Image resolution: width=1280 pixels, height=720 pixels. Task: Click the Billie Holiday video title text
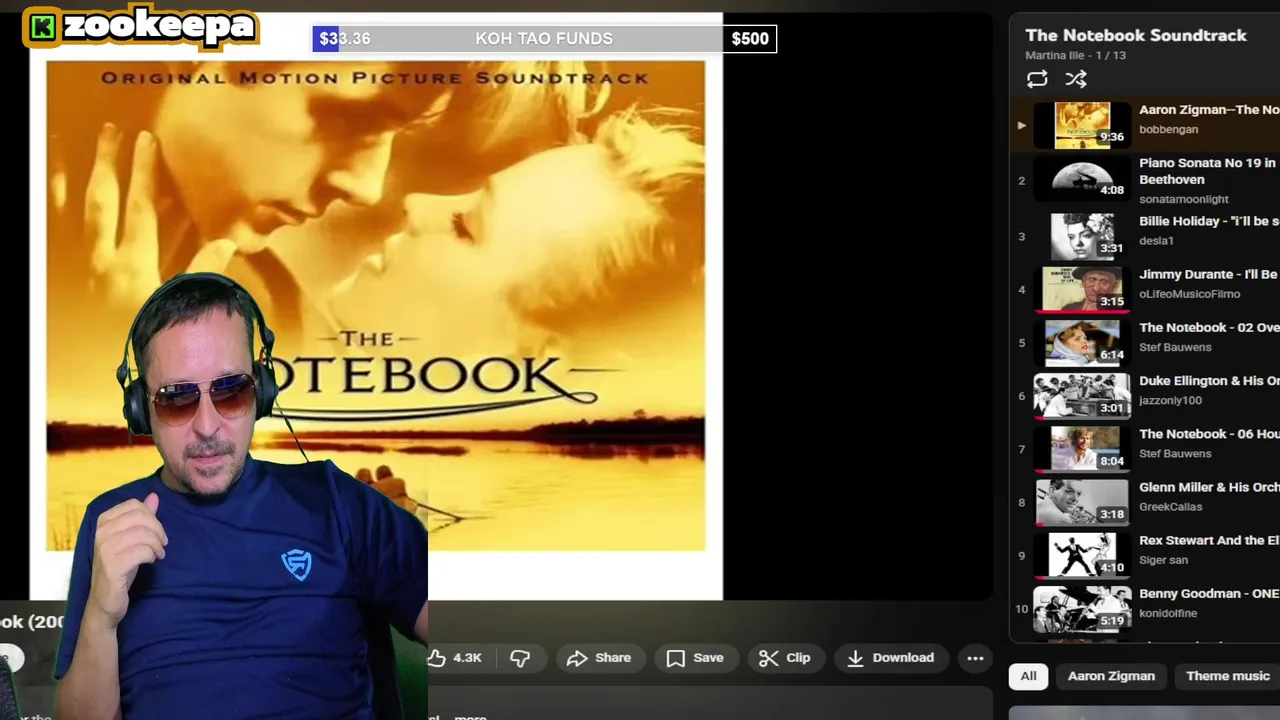pyautogui.click(x=1209, y=221)
